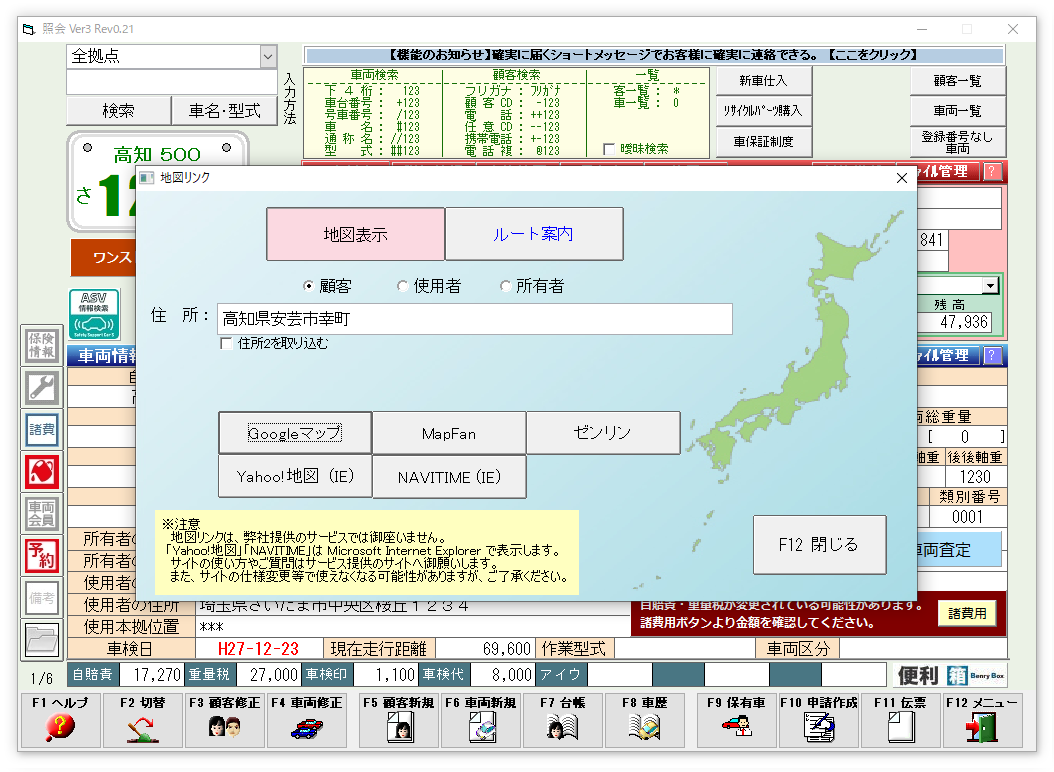1054x772 pixels.
Task: Open 登録番号なし車両 list
Action: 958,142
